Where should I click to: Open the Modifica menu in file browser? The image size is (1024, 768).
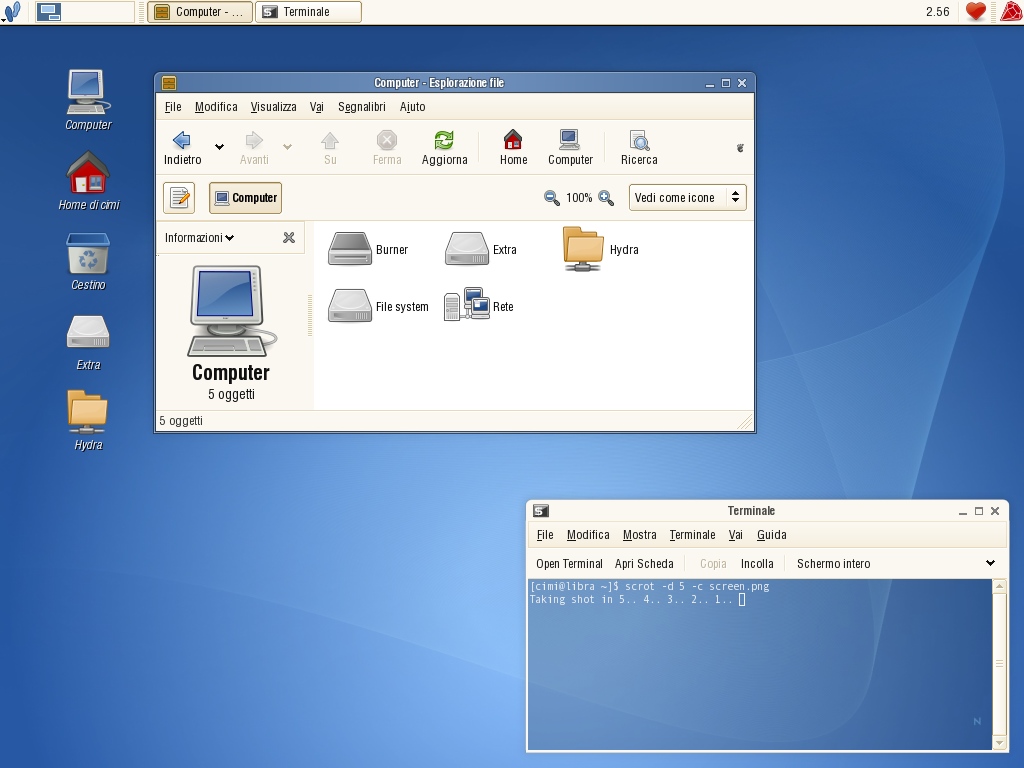216,106
